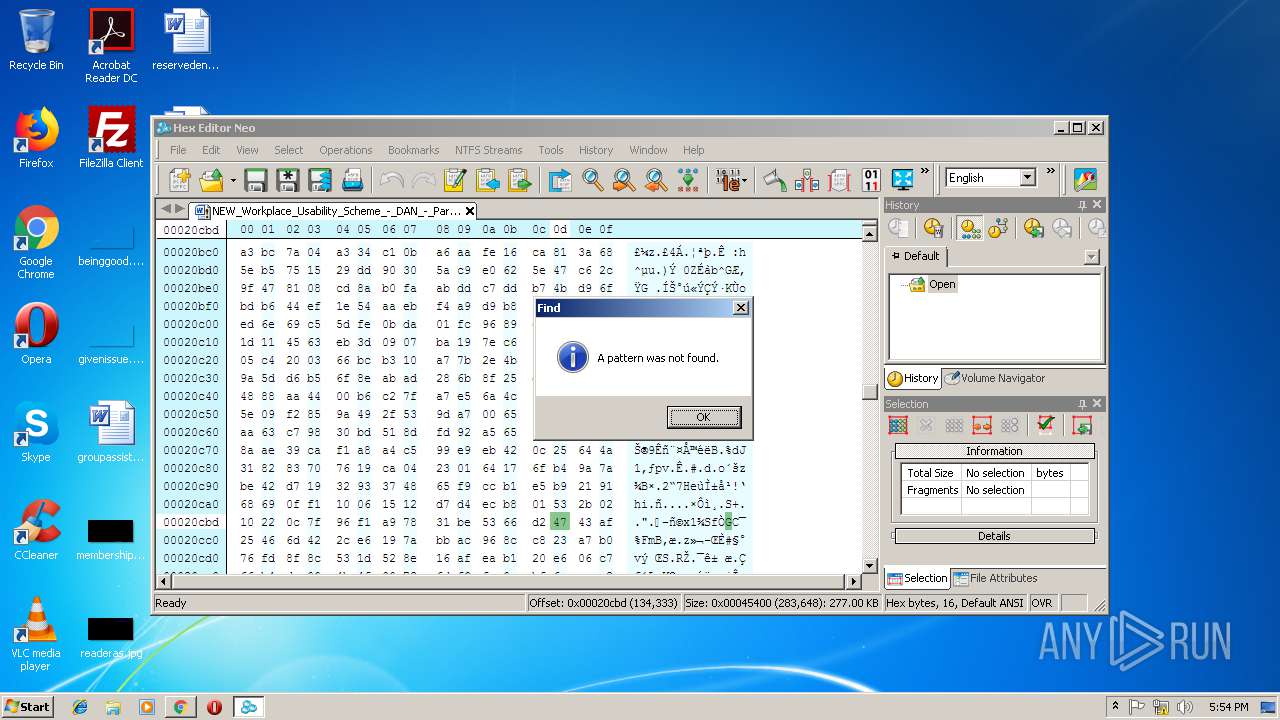Open the Edit menu

click(211, 150)
